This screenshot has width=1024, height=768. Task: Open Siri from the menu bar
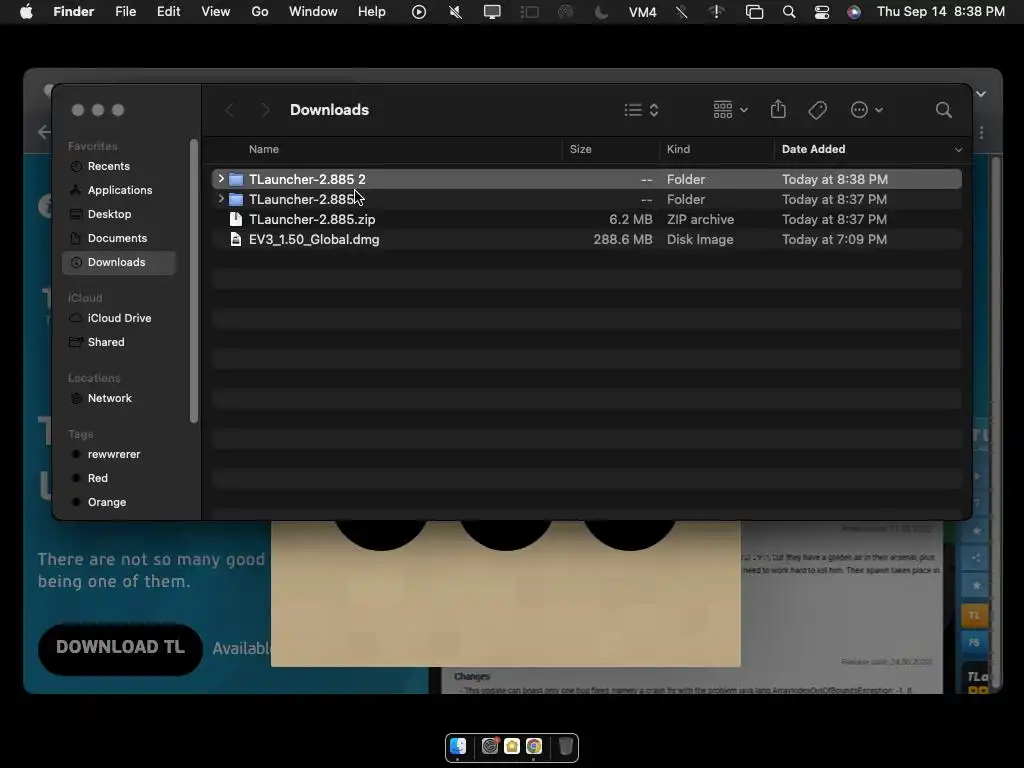pos(854,12)
